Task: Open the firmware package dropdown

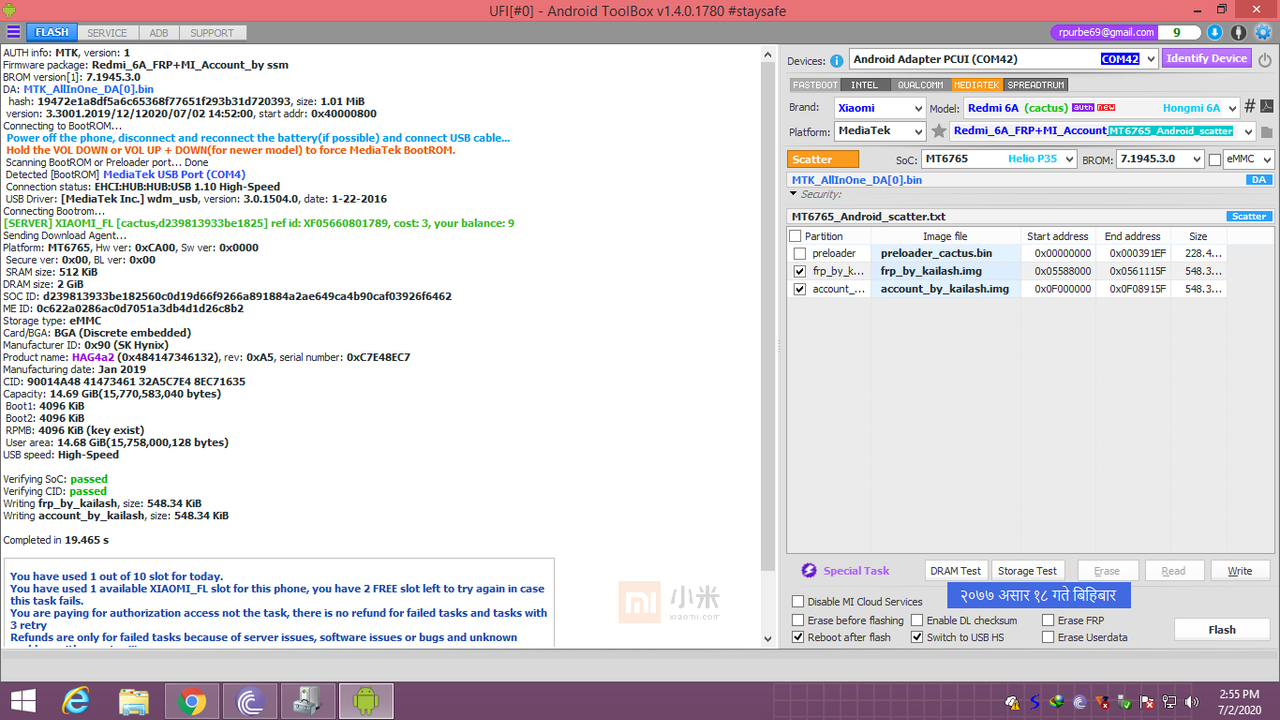Action: [x=1248, y=131]
